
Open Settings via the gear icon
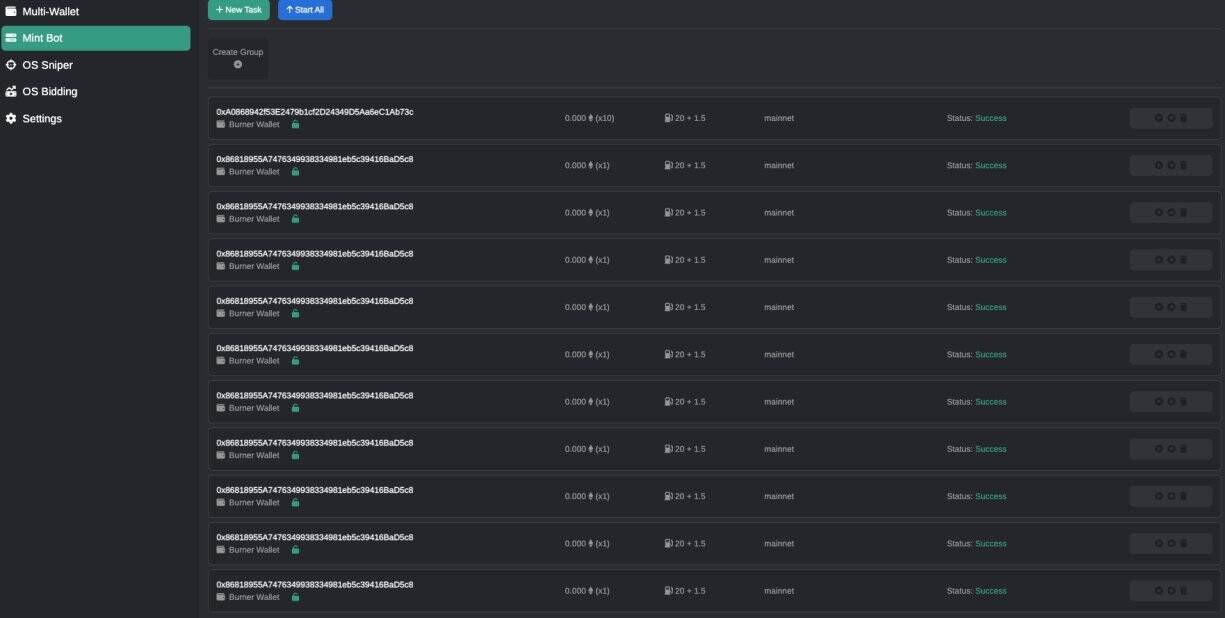click(11, 118)
